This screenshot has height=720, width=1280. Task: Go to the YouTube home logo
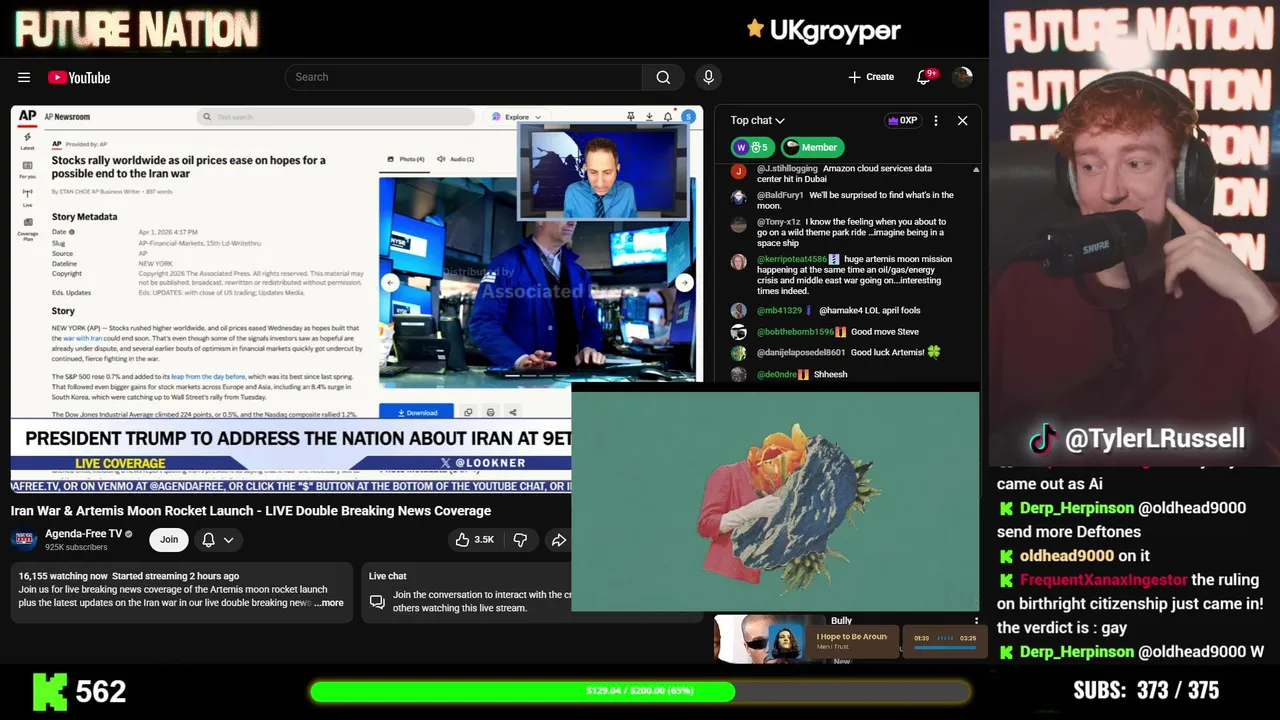[x=79, y=77]
